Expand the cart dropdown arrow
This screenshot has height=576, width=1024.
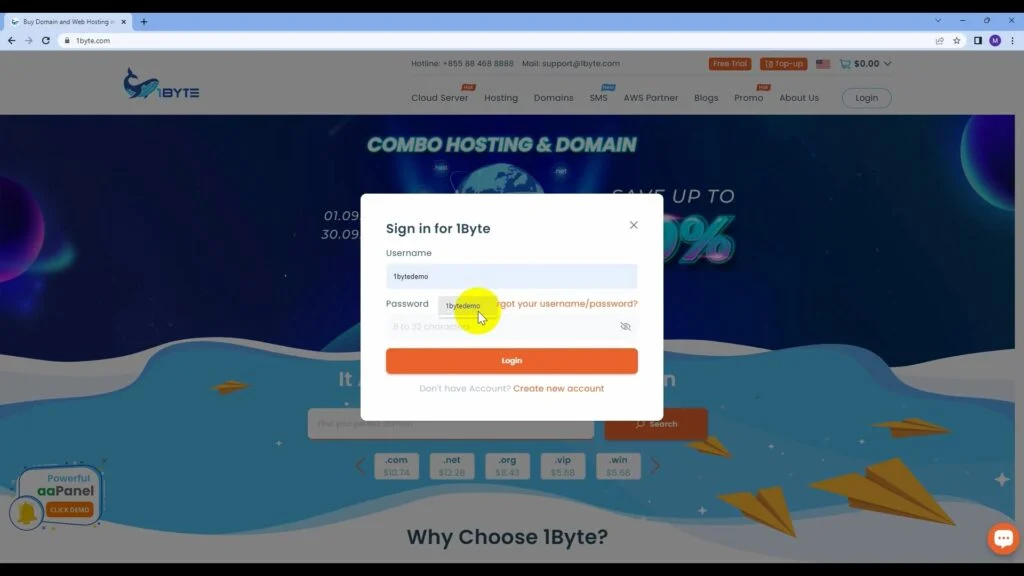[x=888, y=63]
